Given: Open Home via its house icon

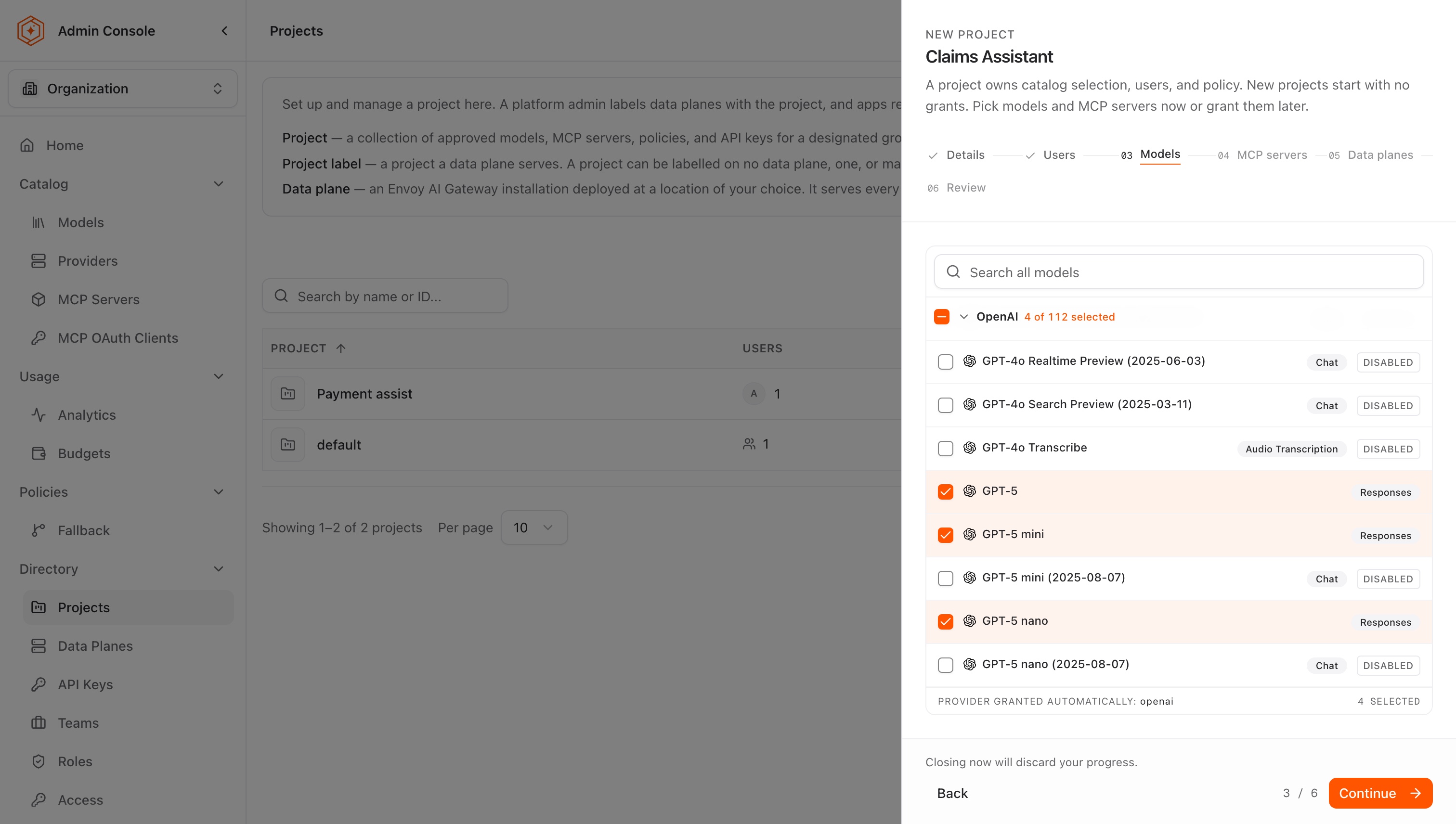Looking at the screenshot, I should (x=27, y=145).
